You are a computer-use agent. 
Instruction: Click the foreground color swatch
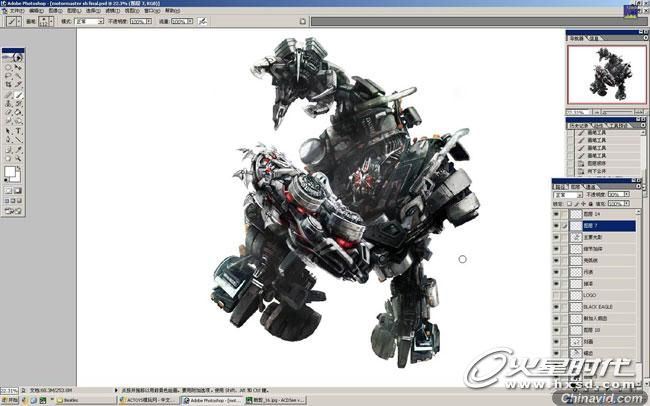pos(10,171)
